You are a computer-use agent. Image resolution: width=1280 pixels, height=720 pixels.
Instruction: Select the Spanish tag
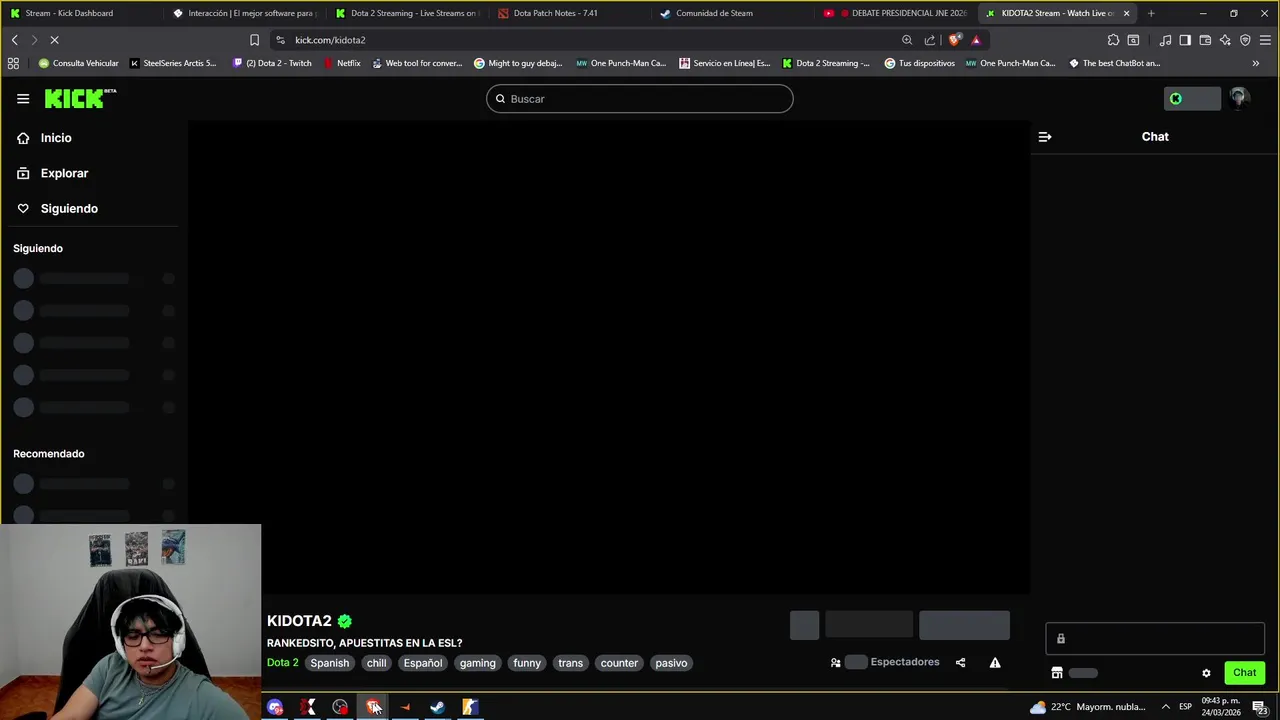point(329,663)
